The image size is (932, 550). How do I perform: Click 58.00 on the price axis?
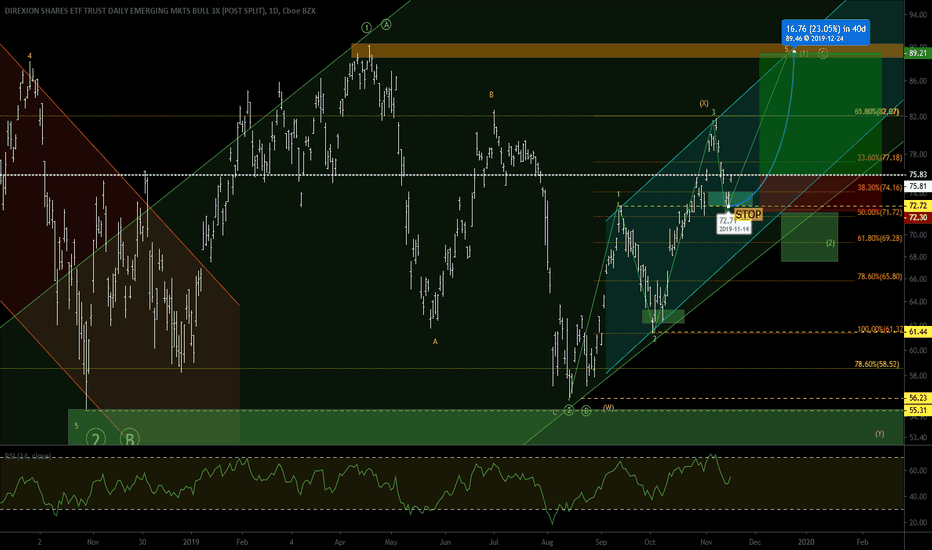click(x=918, y=376)
